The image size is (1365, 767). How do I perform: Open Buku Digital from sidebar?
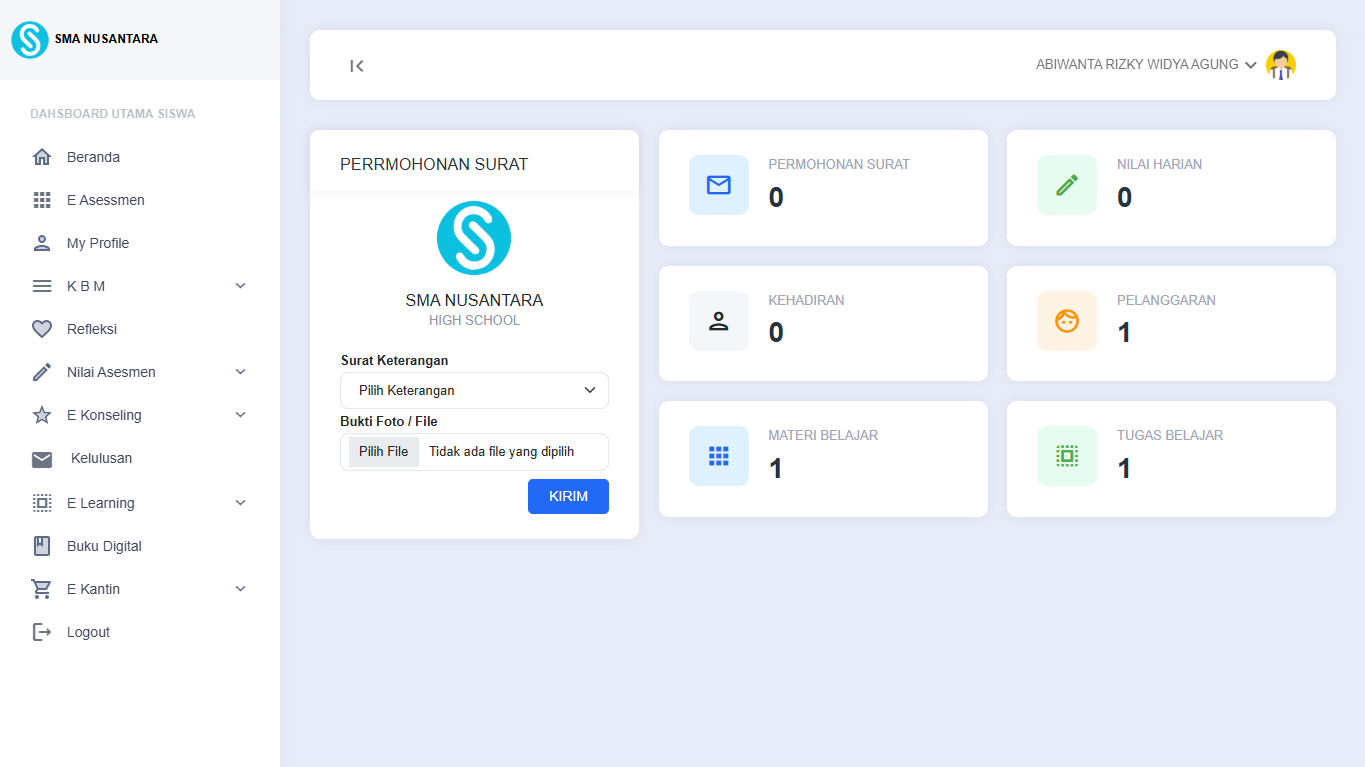pyautogui.click(x=104, y=546)
